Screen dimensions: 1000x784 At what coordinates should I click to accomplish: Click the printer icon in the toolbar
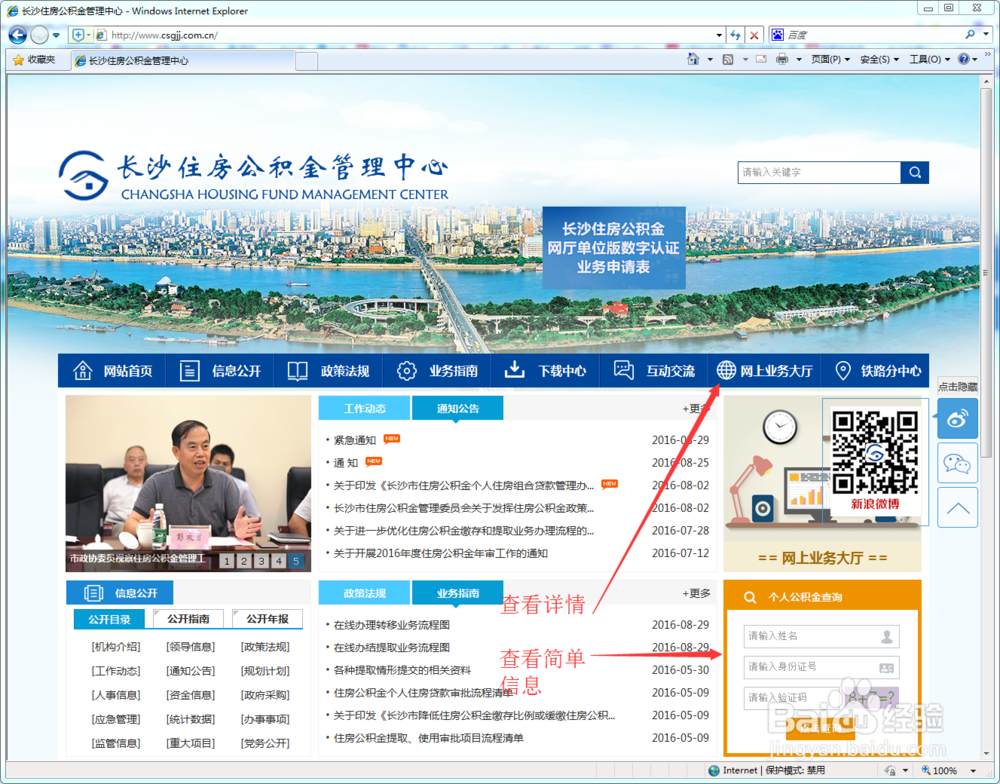click(x=782, y=59)
